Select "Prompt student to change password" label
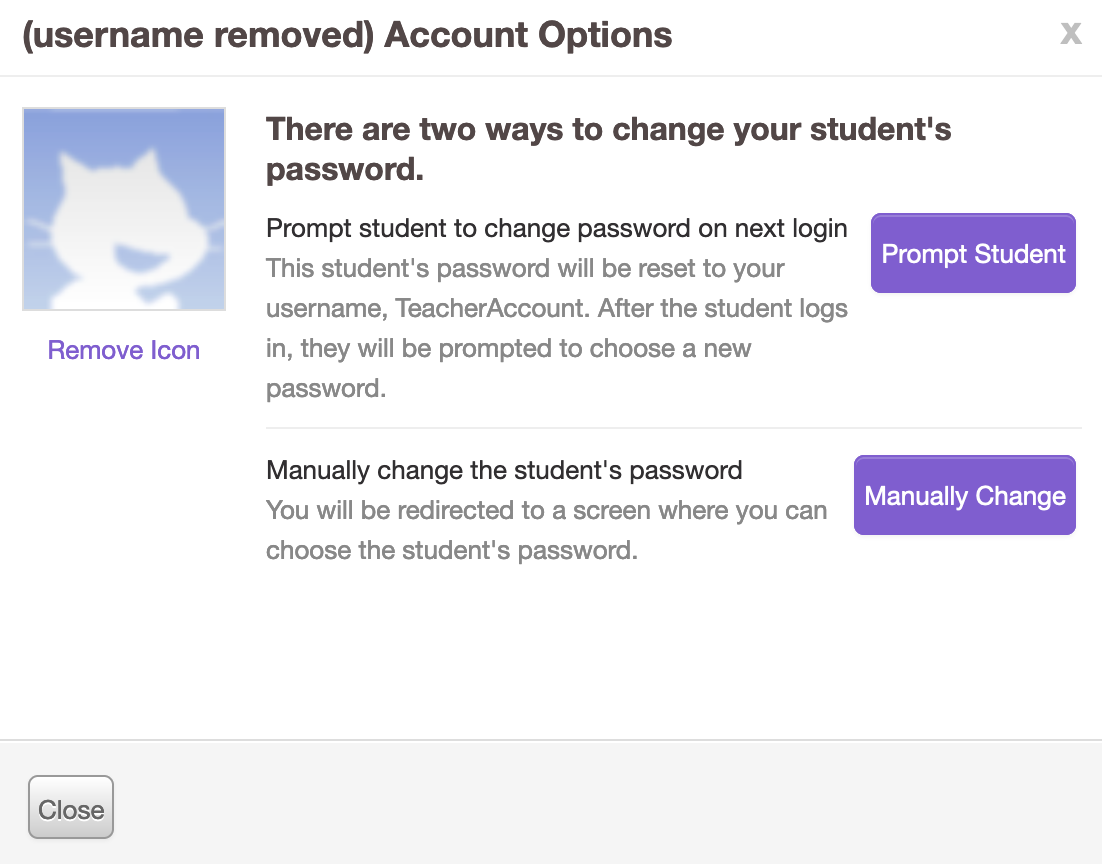 556,229
